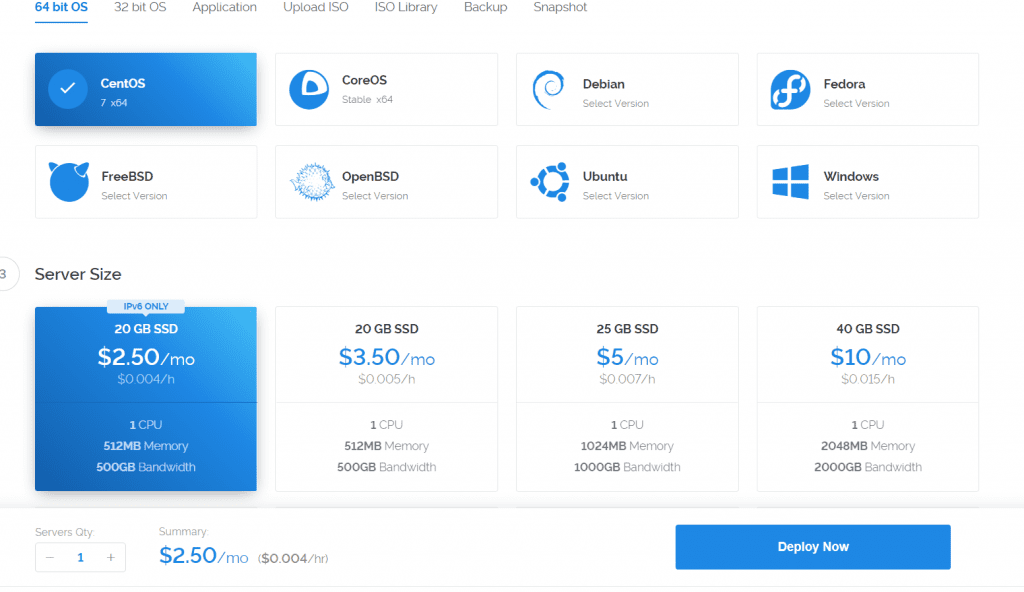The image size is (1024, 592).
Task: Click '2000GB Bandwidth' text
Action: pos(867,467)
